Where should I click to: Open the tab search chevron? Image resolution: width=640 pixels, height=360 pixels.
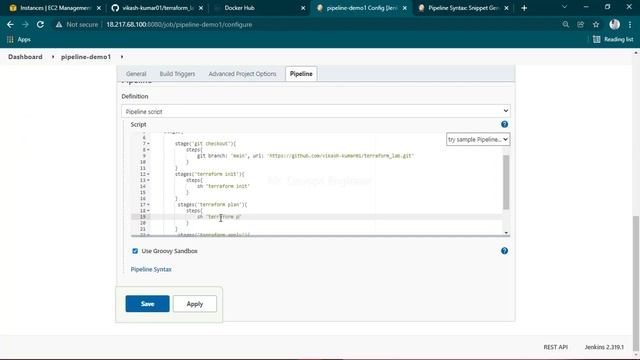coord(564,7)
